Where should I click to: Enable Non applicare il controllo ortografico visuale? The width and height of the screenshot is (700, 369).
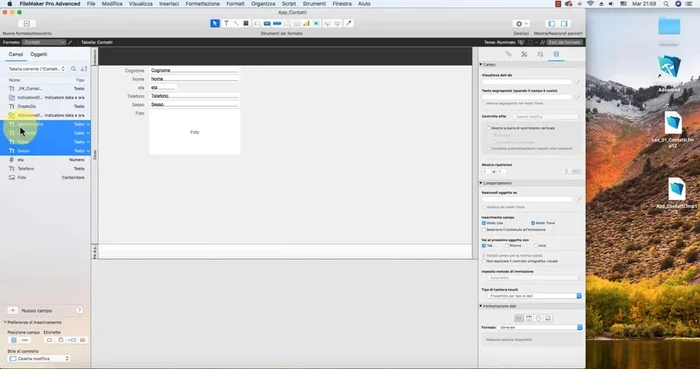[x=484, y=261]
